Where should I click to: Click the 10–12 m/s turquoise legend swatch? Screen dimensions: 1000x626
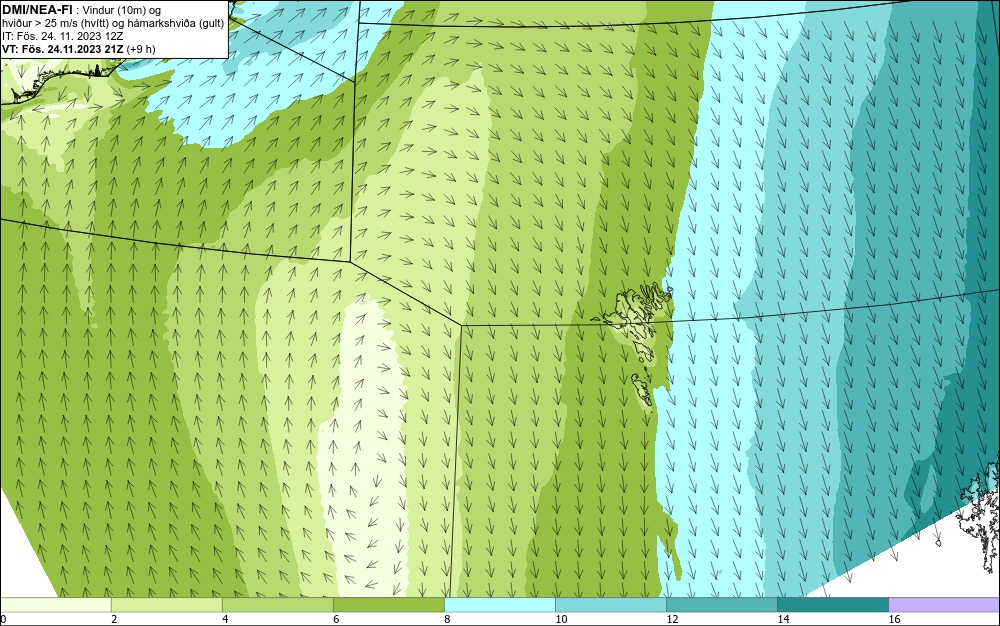[x=610, y=605]
